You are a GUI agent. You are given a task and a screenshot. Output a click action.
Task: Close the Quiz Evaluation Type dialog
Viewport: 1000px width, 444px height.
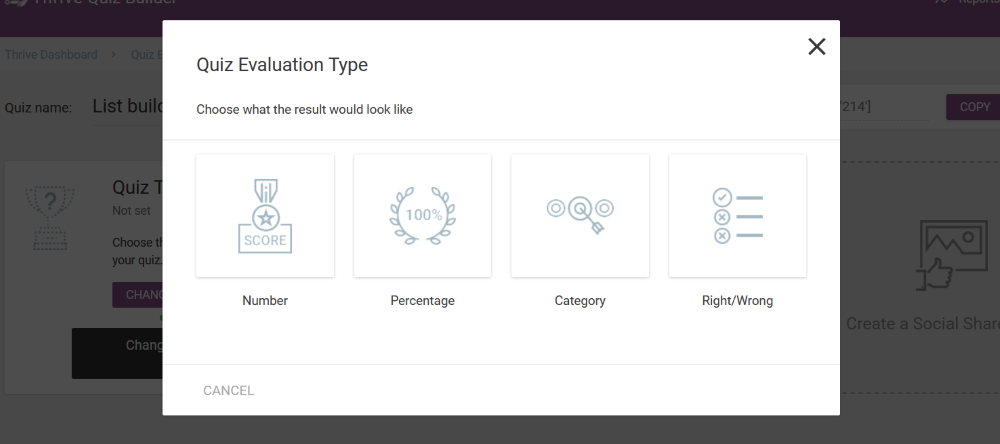pyautogui.click(x=817, y=46)
